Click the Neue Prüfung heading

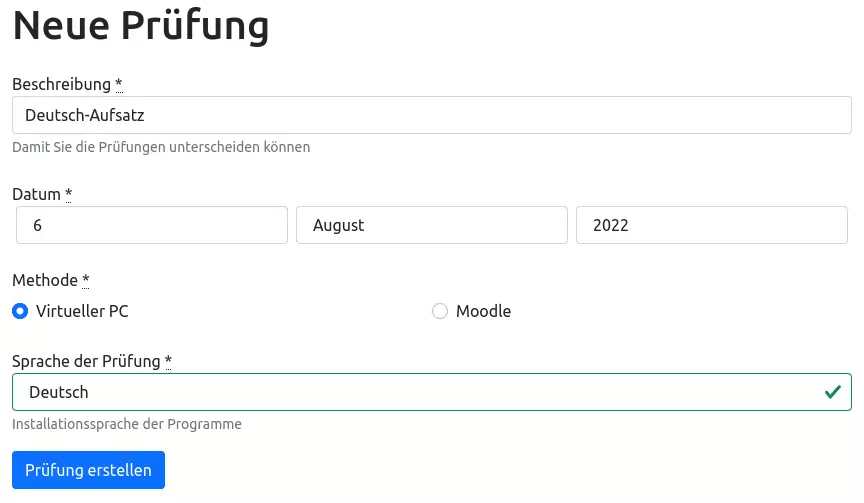tap(141, 25)
